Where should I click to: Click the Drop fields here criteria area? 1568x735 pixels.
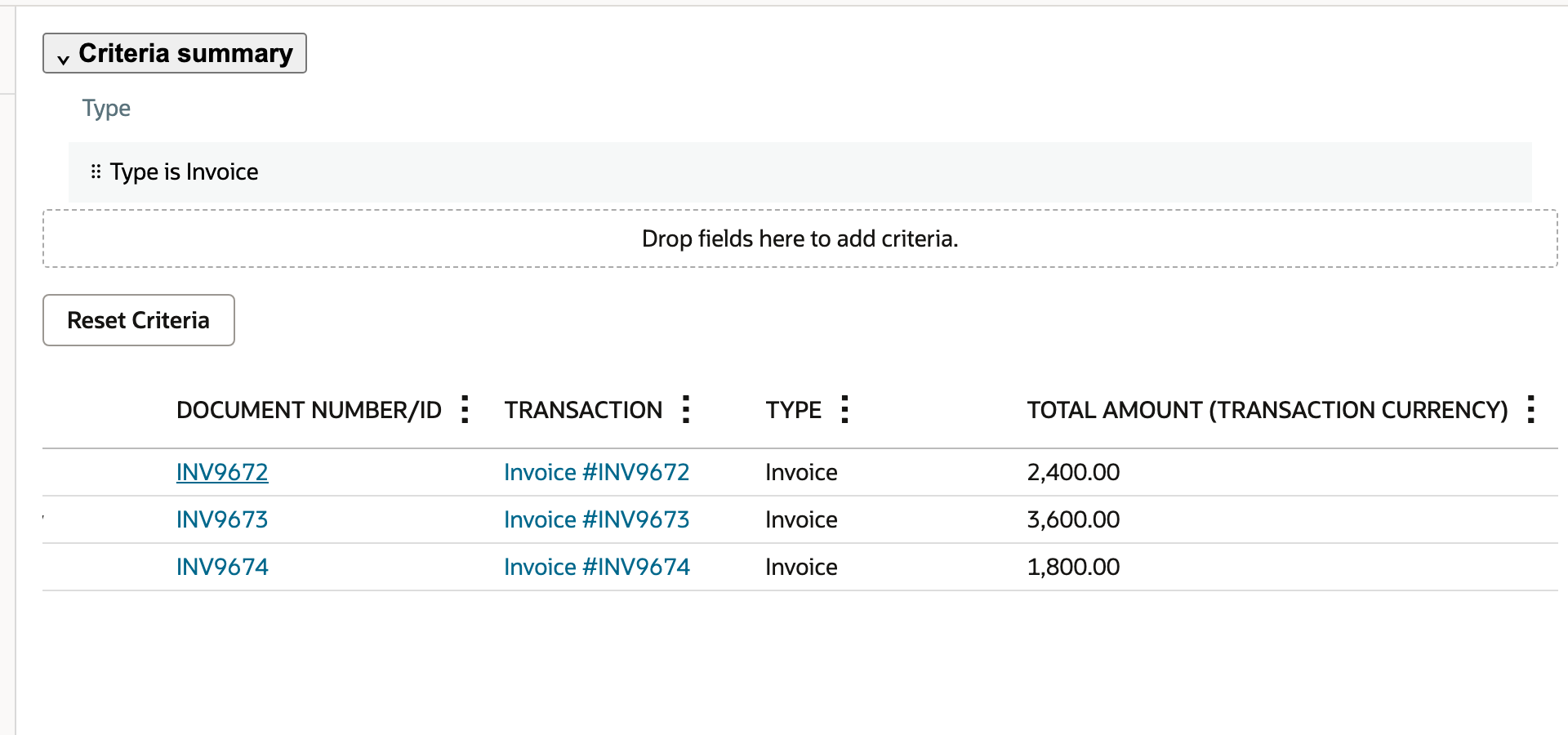click(800, 238)
